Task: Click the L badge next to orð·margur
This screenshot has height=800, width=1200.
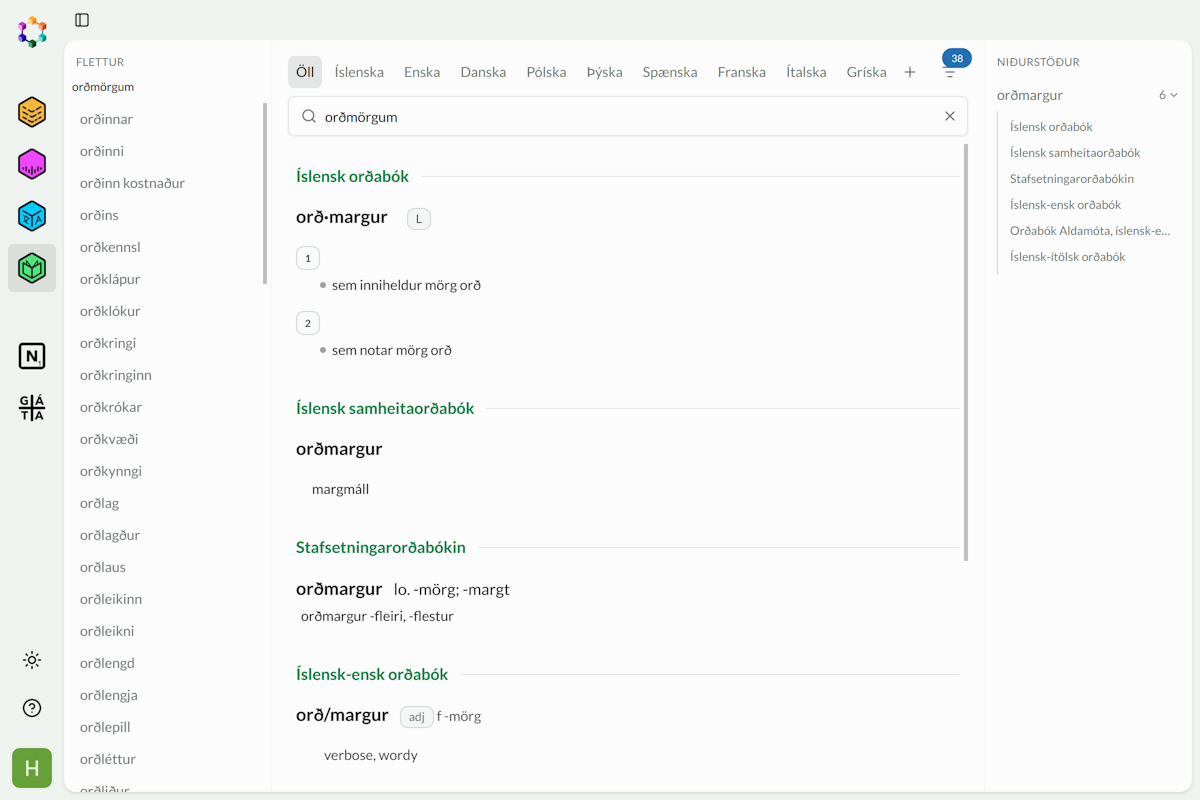Action: pos(419,219)
